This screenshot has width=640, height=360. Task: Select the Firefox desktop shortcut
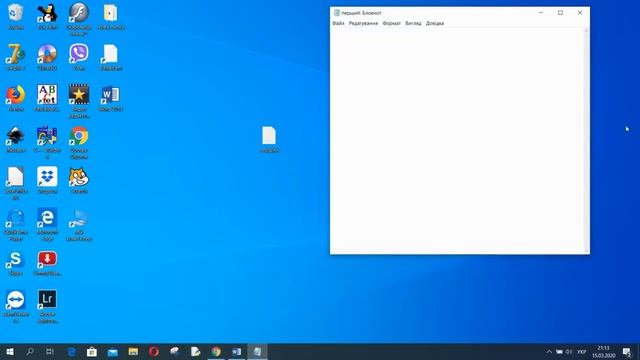pos(16,98)
